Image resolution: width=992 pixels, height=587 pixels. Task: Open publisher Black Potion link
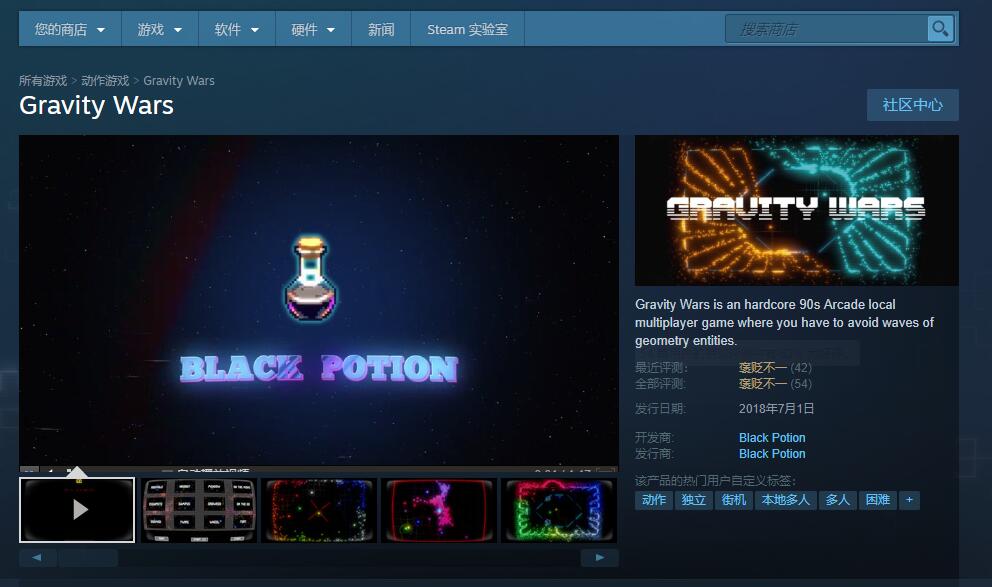(x=772, y=454)
